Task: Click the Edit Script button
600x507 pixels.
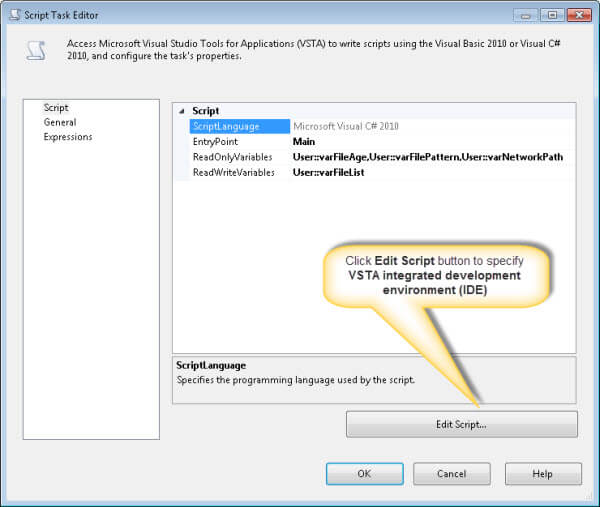Action: (461, 424)
